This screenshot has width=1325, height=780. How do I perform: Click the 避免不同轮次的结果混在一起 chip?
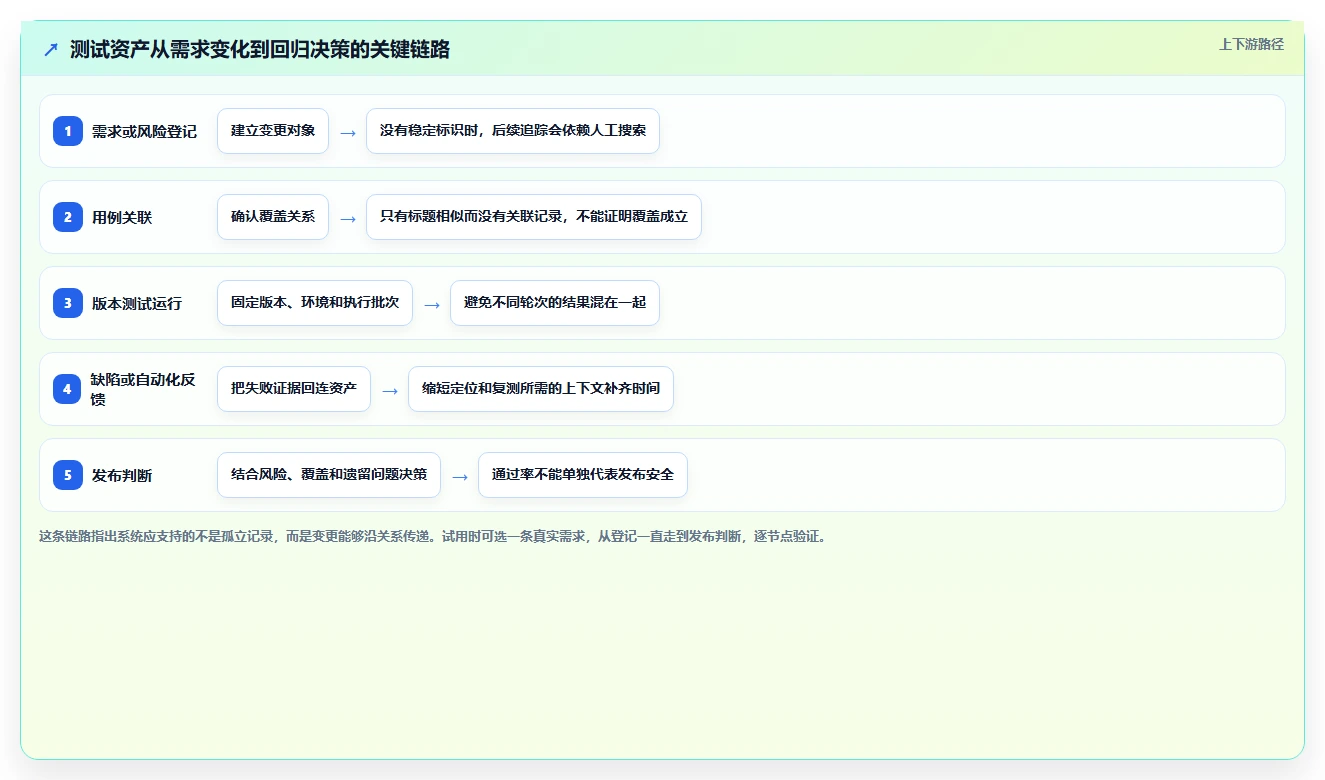[x=555, y=303]
